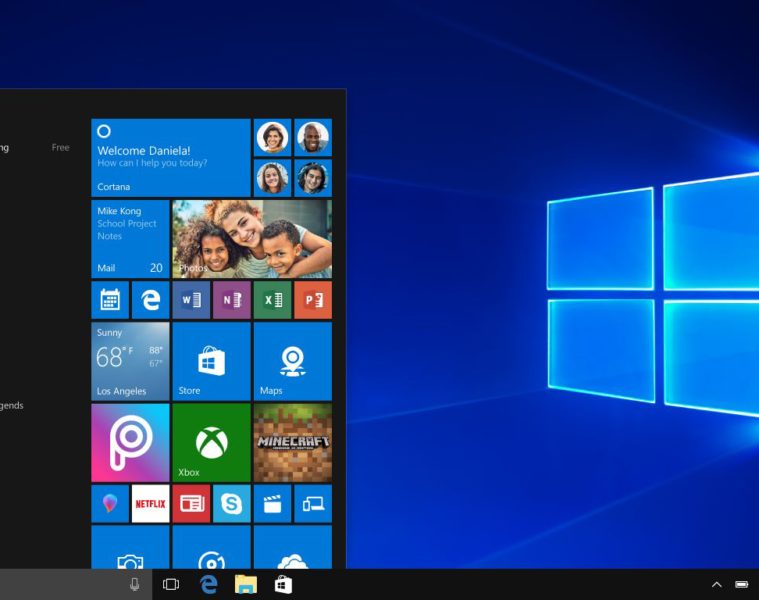Launch the Minecraft tile
Viewport: 759px width, 600px height.
[x=292, y=442]
